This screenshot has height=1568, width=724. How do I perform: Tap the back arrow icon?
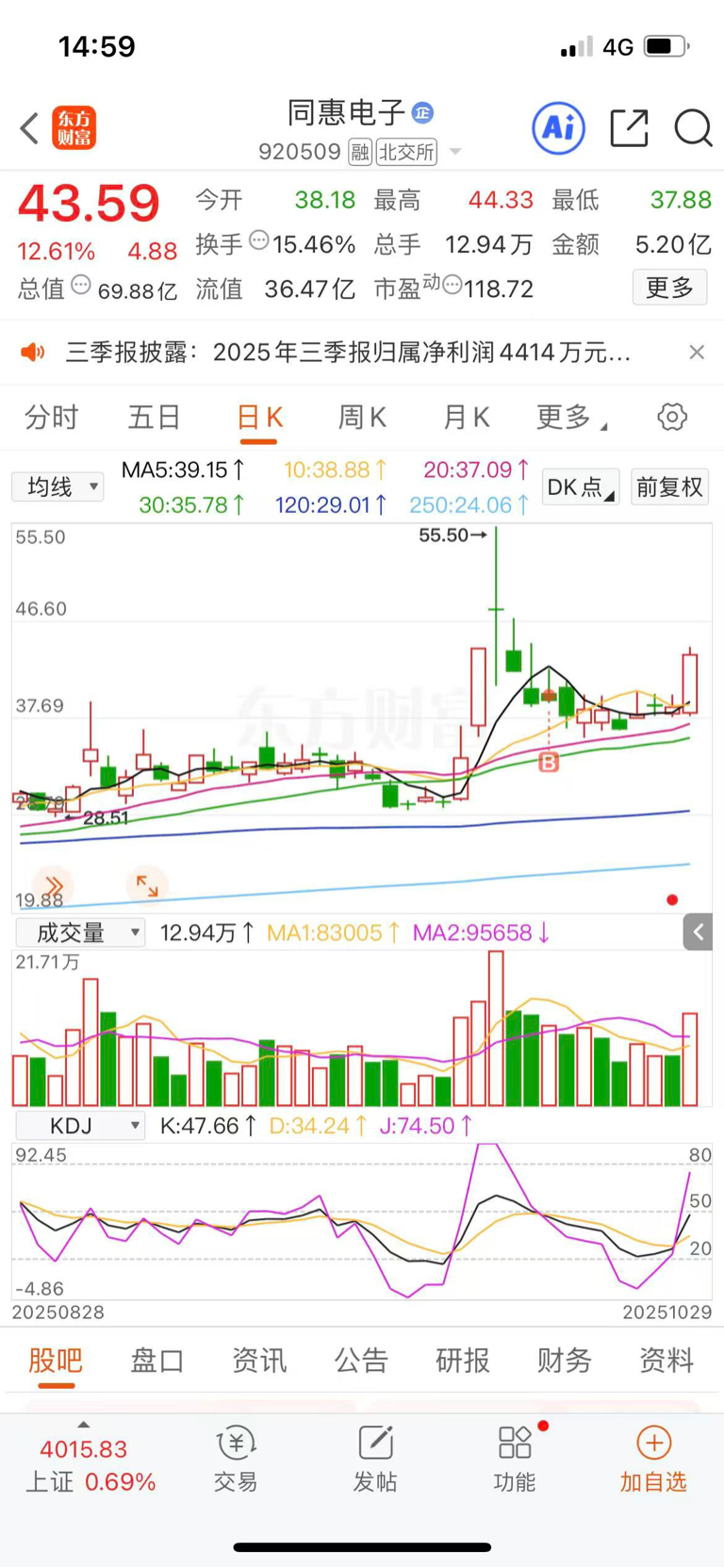click(29, 128)
